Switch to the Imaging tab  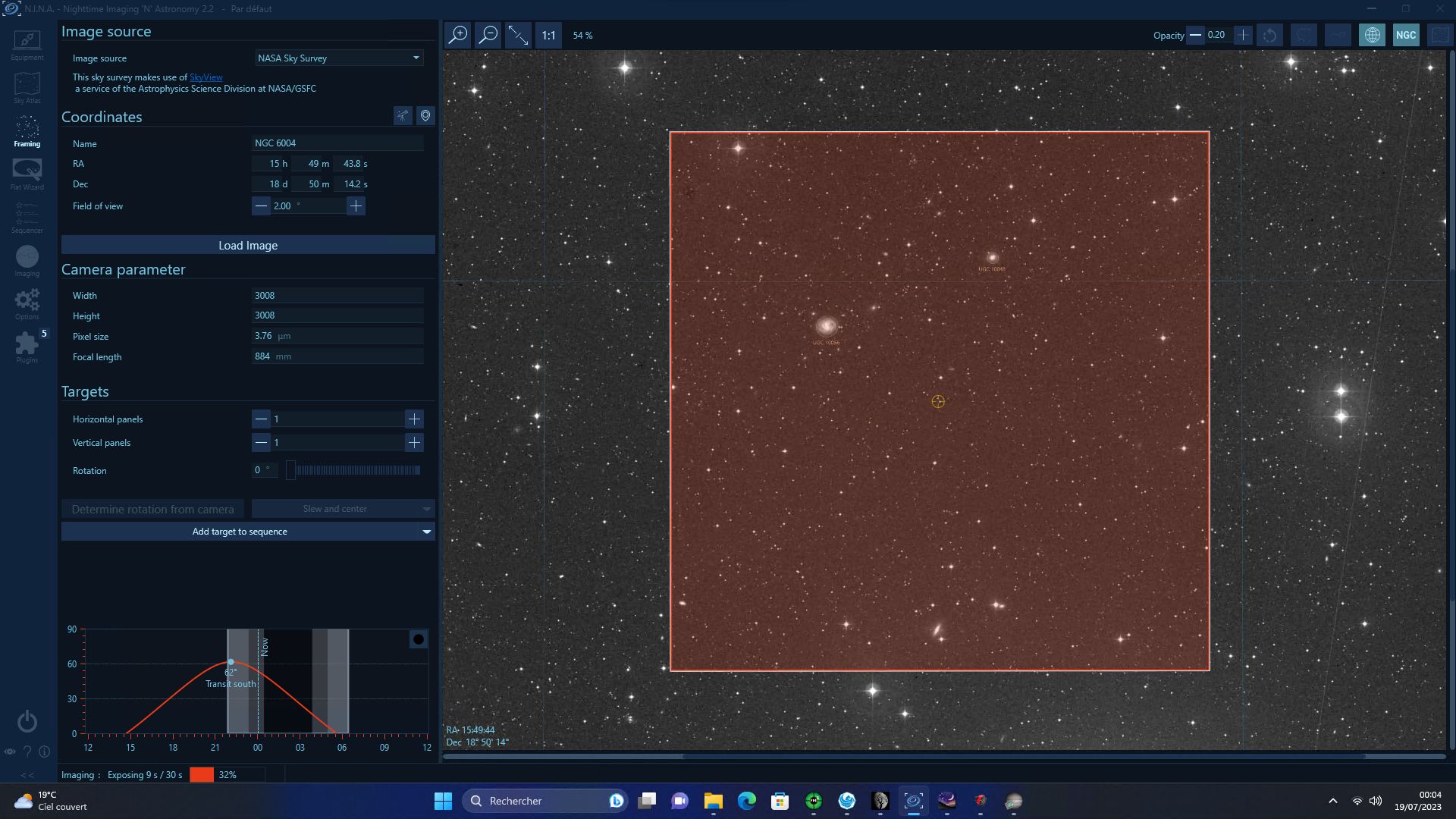[27, 261]
